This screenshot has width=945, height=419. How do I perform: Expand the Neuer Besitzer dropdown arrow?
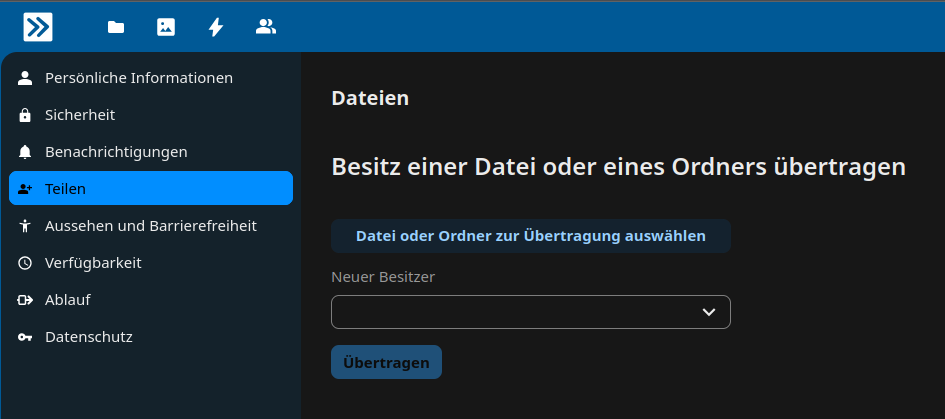[x=709, y=312]
